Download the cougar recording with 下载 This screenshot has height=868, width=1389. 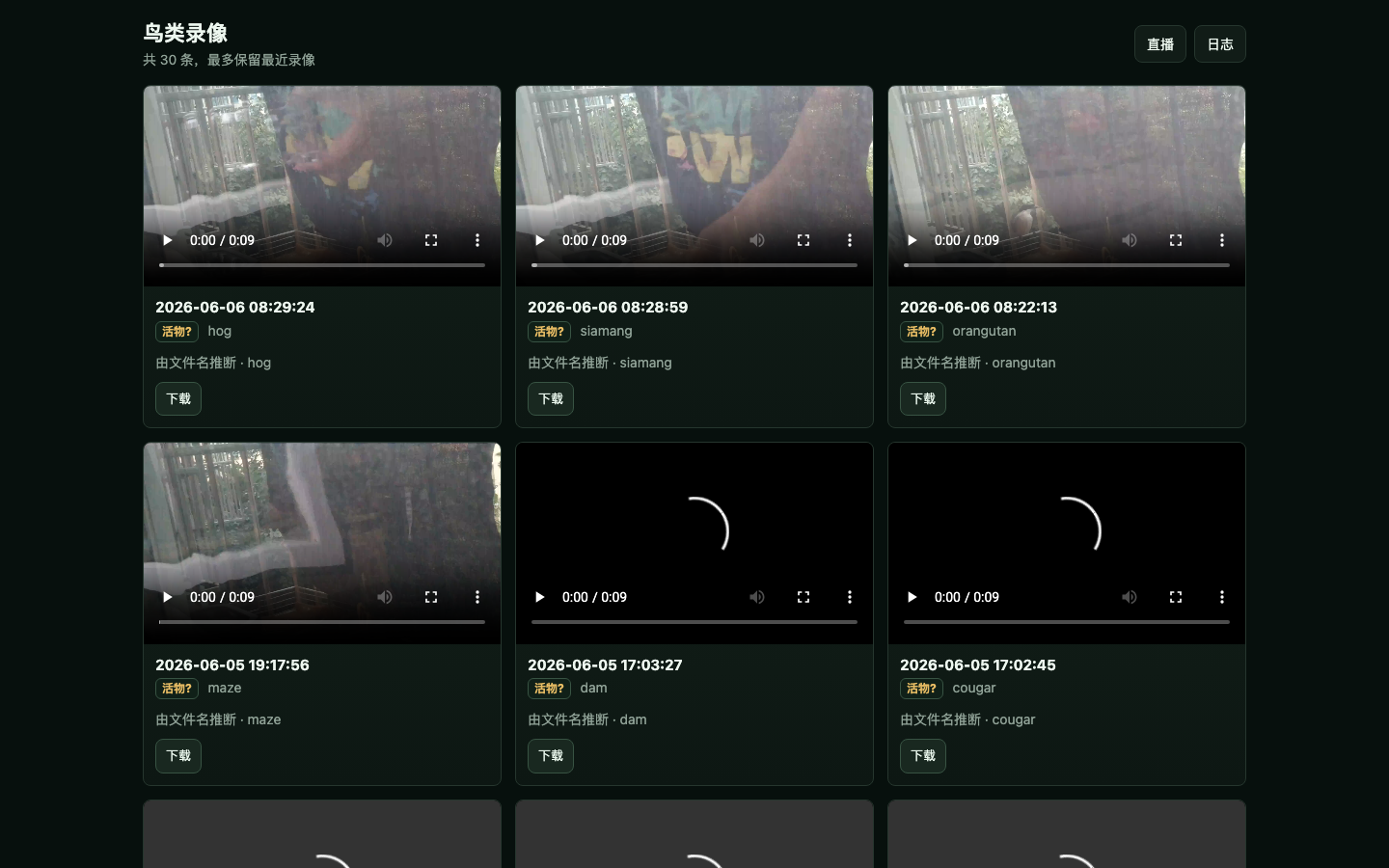[x=923, y=755]
